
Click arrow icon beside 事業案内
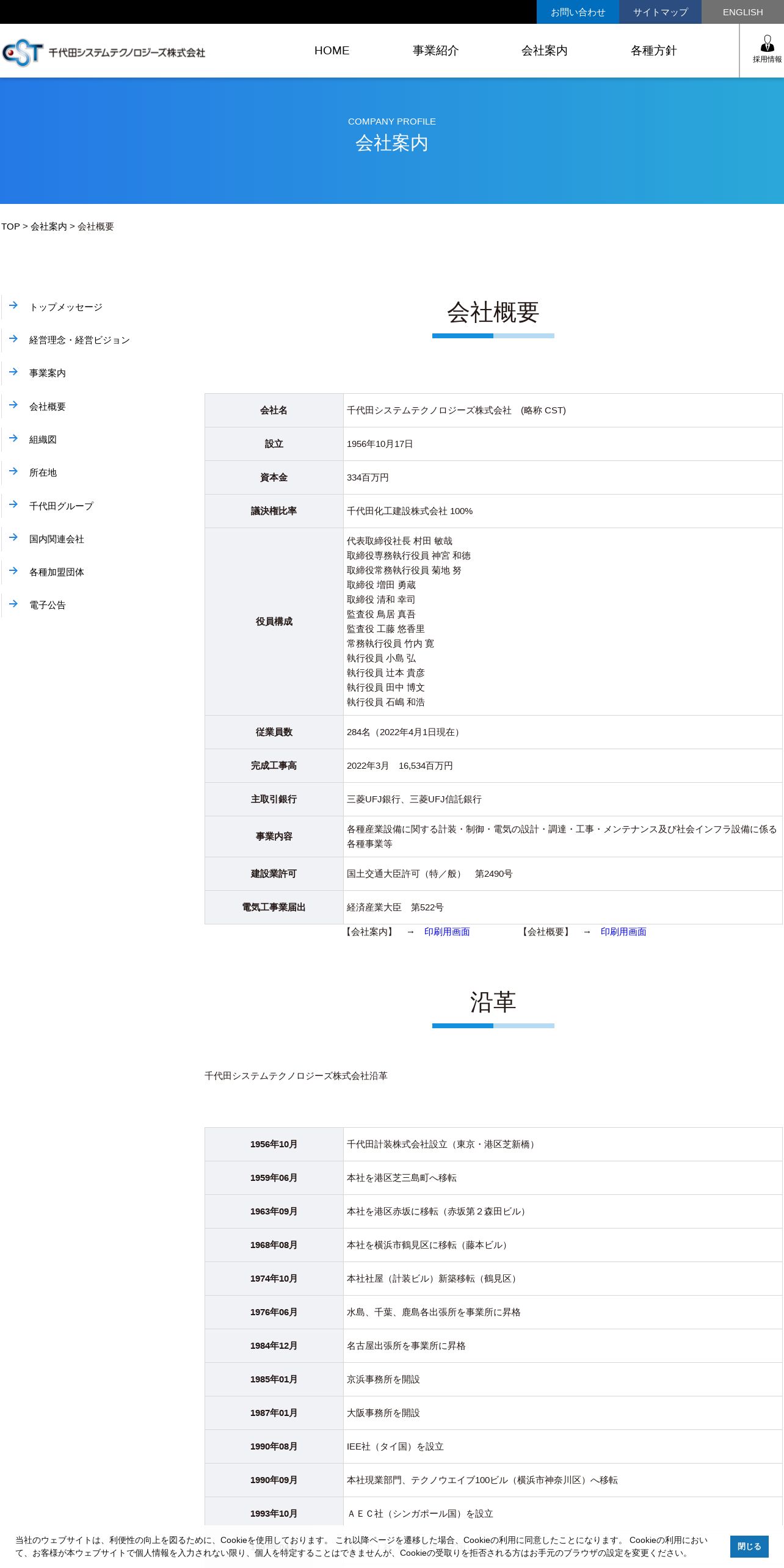[x=13, y=371]
